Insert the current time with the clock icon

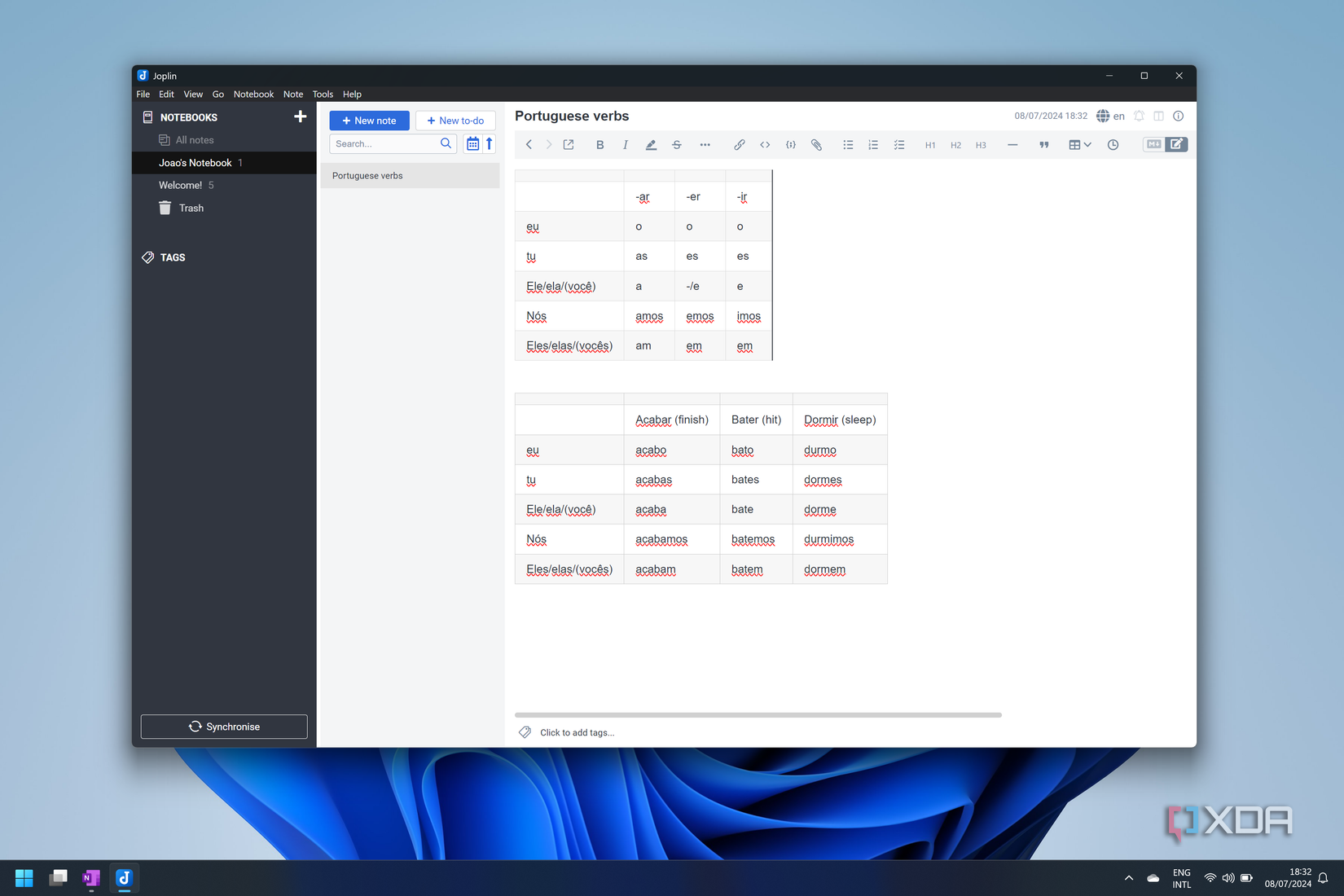[1113, 144]
